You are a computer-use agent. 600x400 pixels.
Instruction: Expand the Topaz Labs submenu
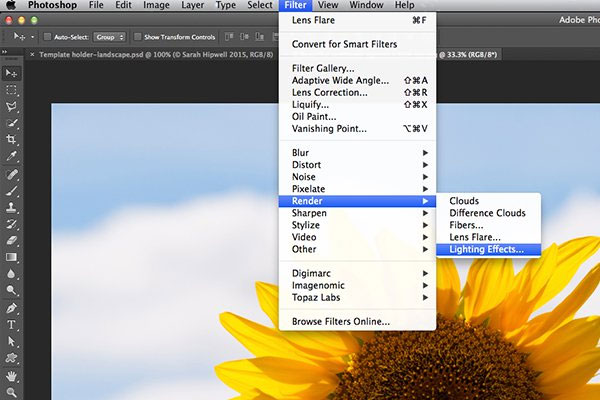coord(357,297)
